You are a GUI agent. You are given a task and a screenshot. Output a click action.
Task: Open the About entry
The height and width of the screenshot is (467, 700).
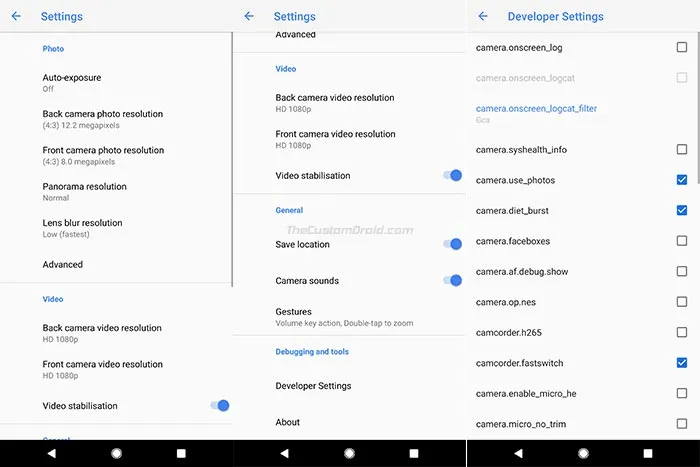click(x=349, y=422)
